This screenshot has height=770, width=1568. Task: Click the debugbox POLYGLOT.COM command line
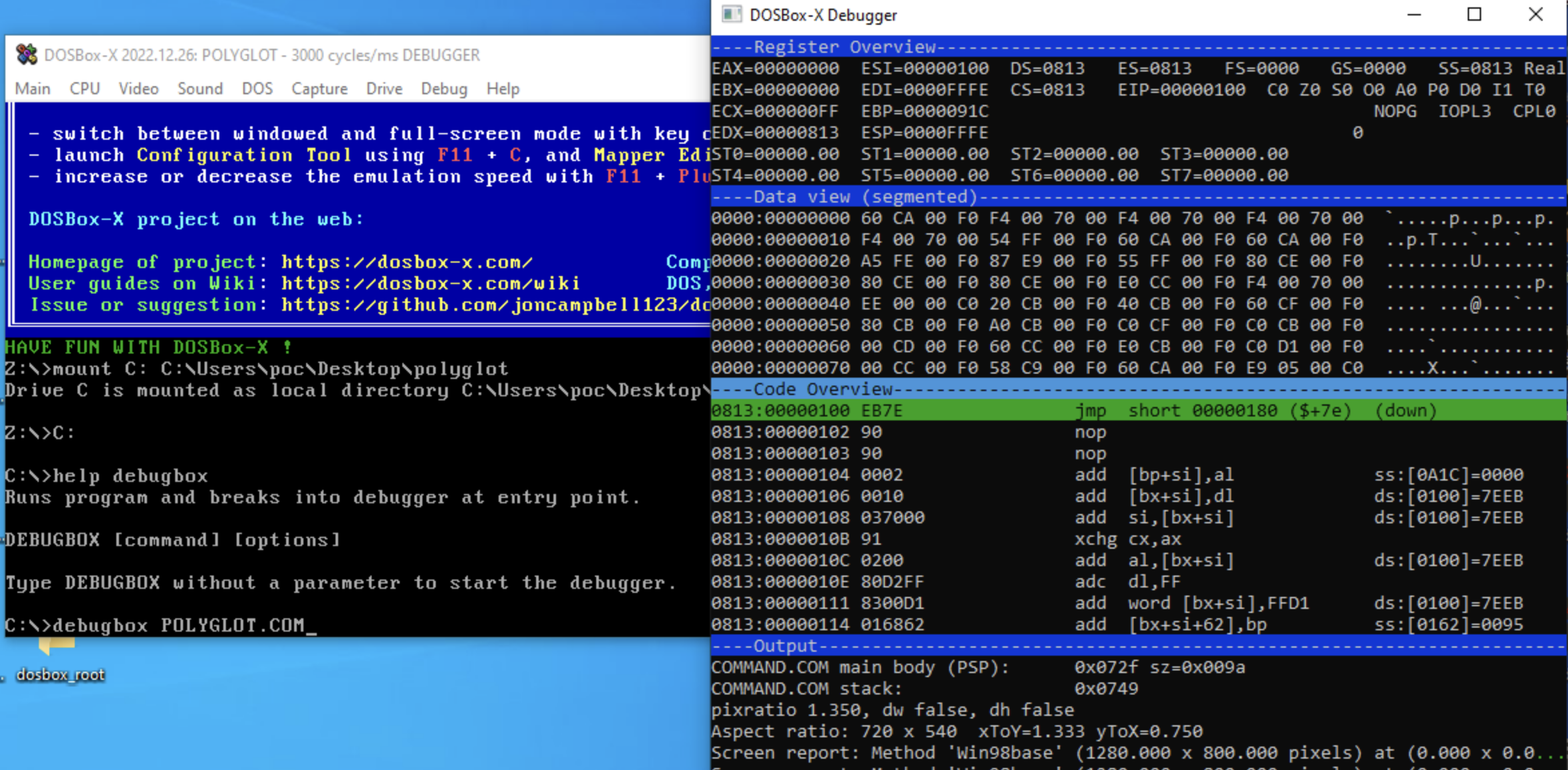pyautogui.click(x=160, y=626)
